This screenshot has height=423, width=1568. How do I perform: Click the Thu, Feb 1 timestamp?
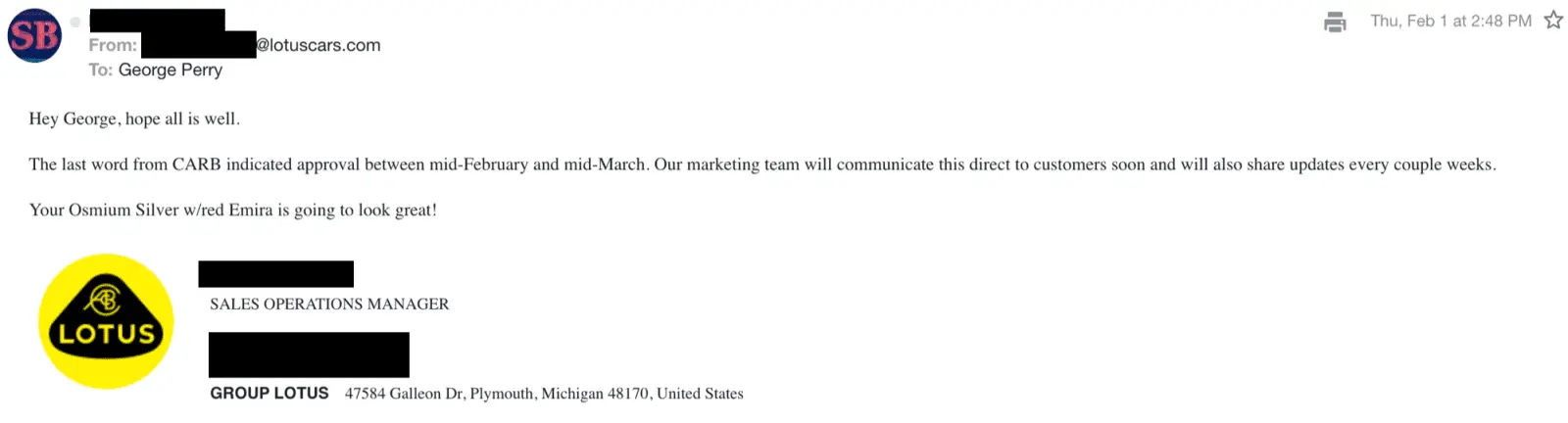[x=1450, y=21]
